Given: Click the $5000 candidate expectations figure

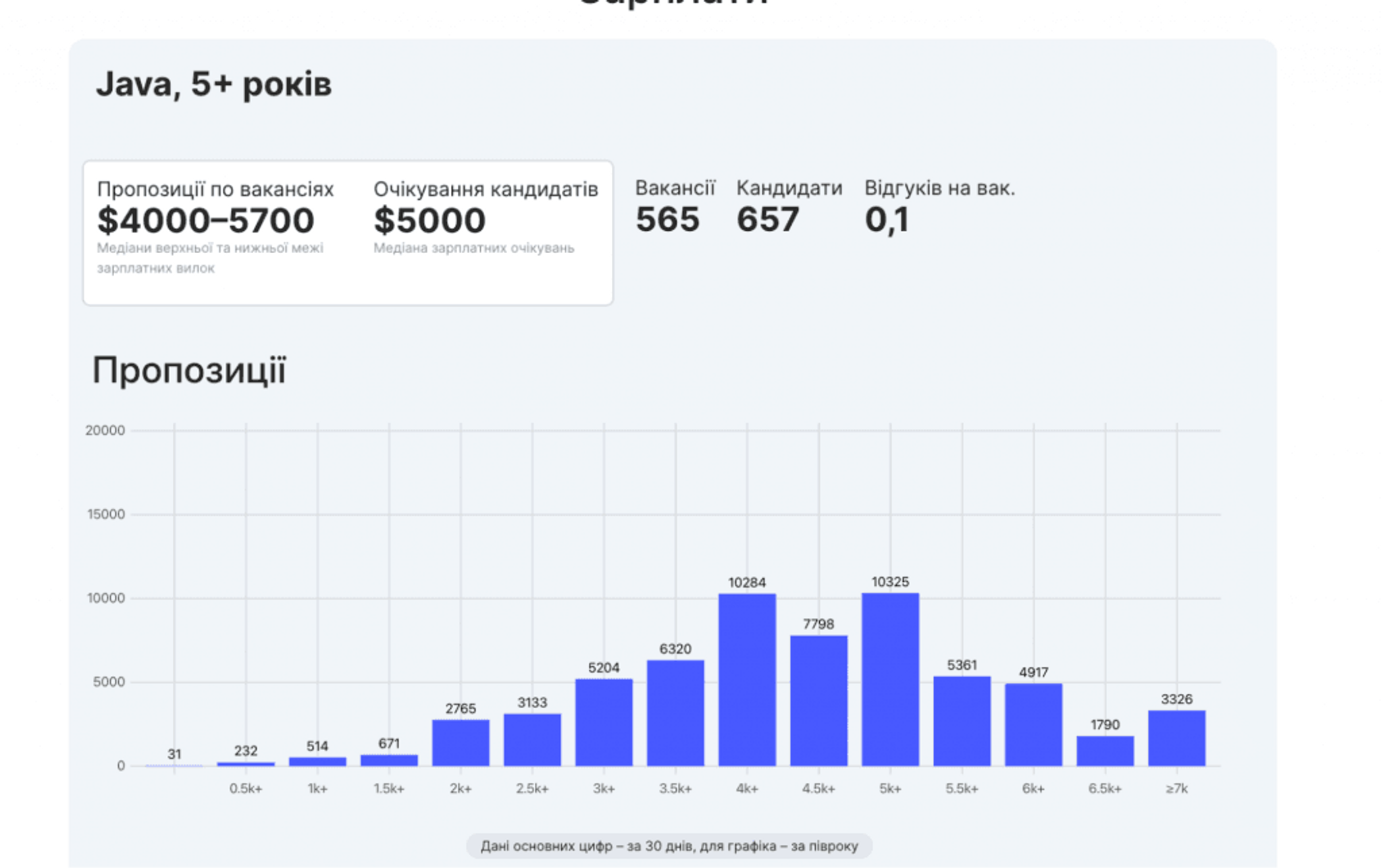Looking at the screenshot, I should pyautogui.click(x=429, y=221).
